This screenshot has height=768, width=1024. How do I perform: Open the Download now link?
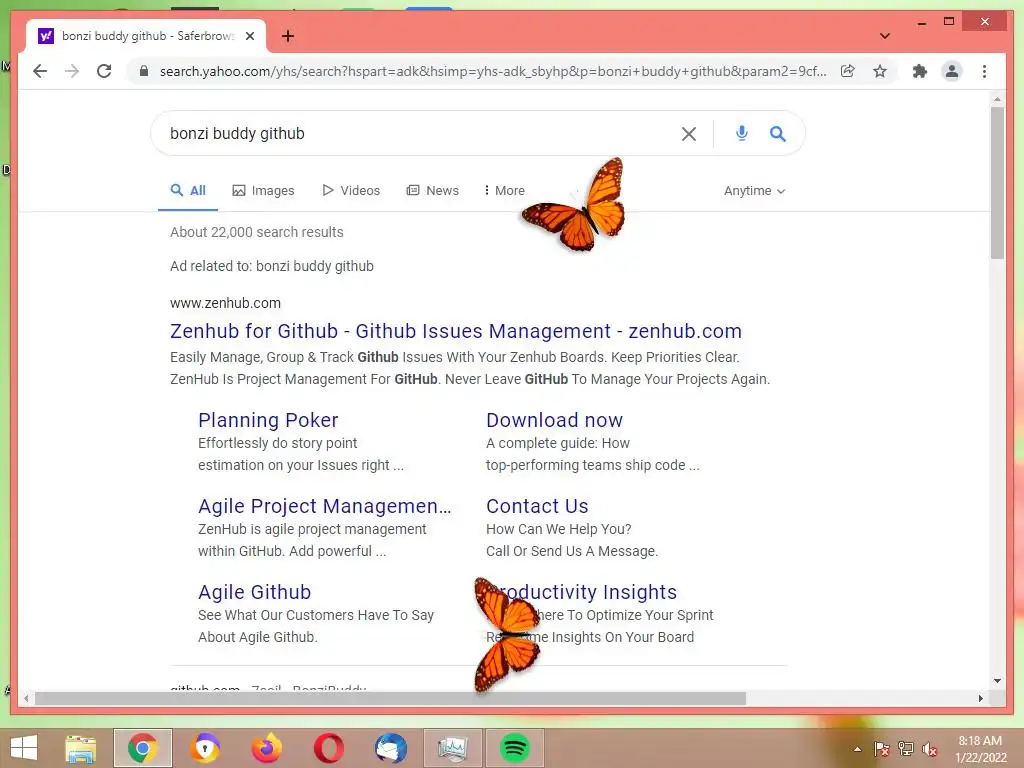(x=554, y=420)
